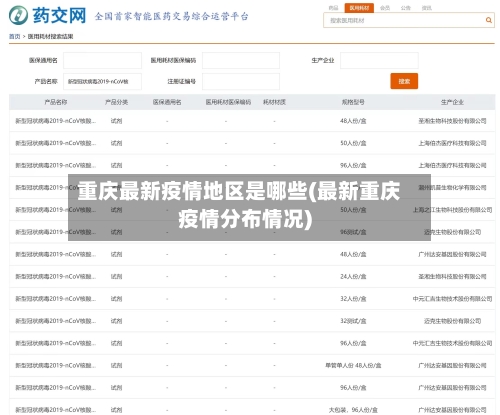Open the 资讯 tab
This screenshot has height=415, width=500.
426,8
